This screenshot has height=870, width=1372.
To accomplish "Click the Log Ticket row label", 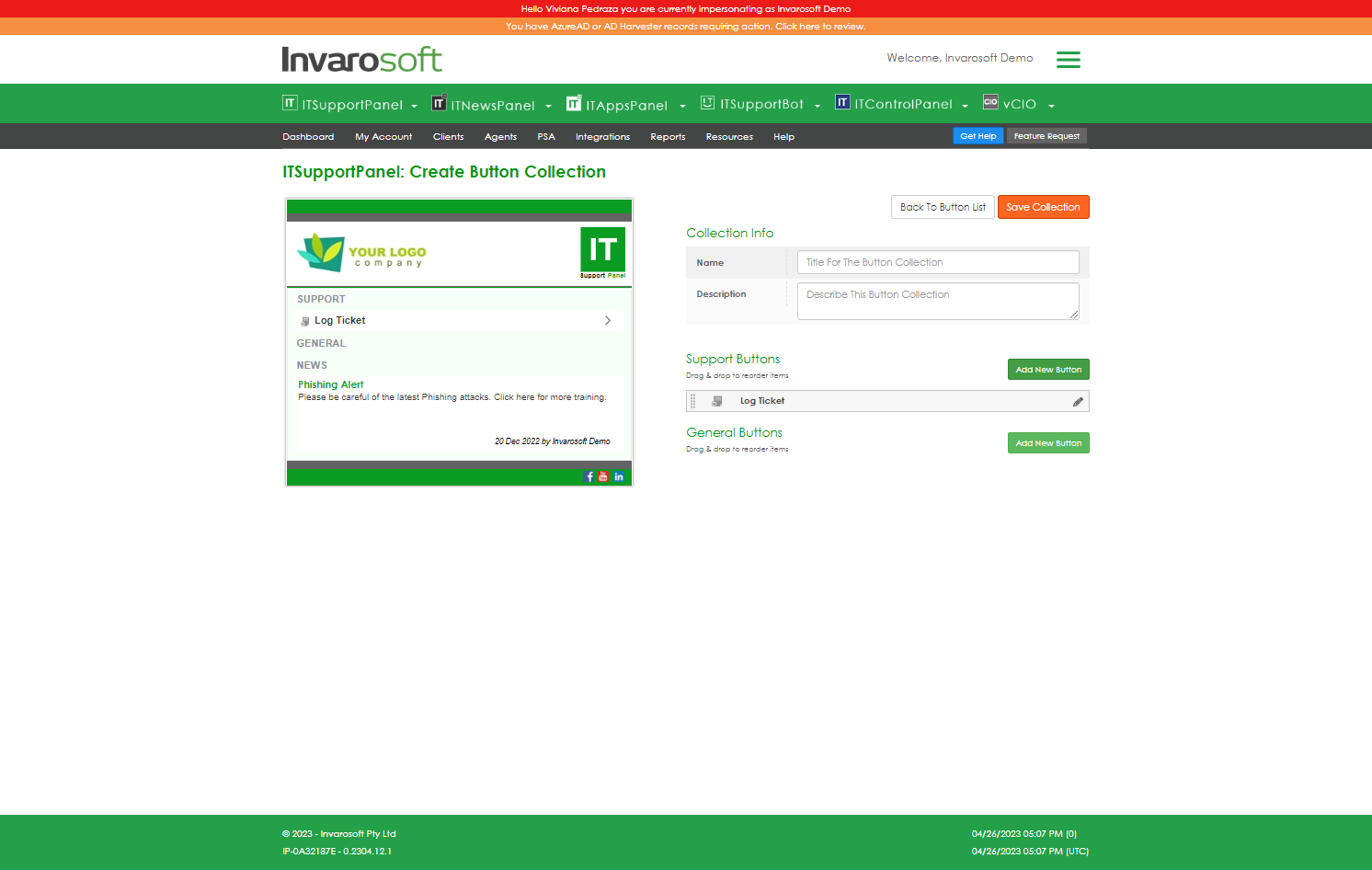I will [762, 401].
